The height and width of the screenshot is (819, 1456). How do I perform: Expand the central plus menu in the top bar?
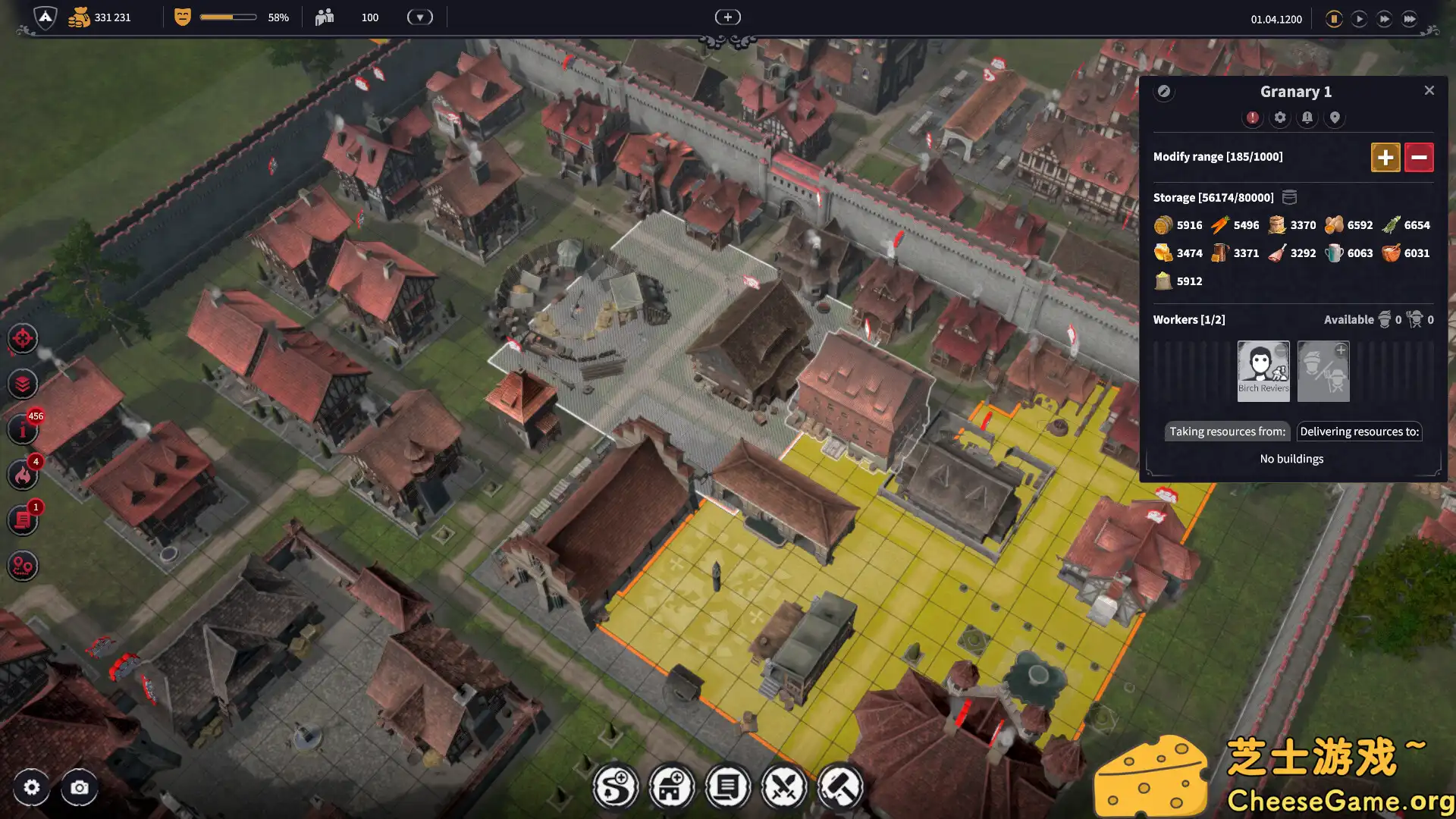pyautogui.click(x=727, y=16)
